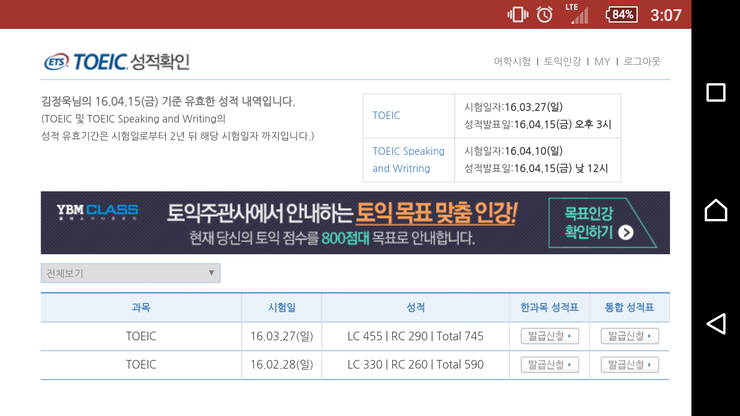
Task: Open the 어학시험 menu item
Action: (x=512, y=61)
